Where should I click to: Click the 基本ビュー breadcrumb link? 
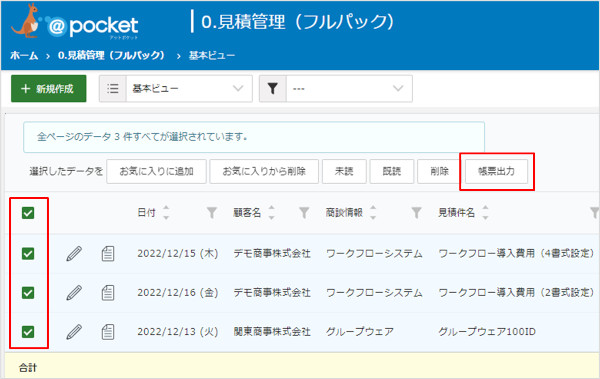[212, 56]
